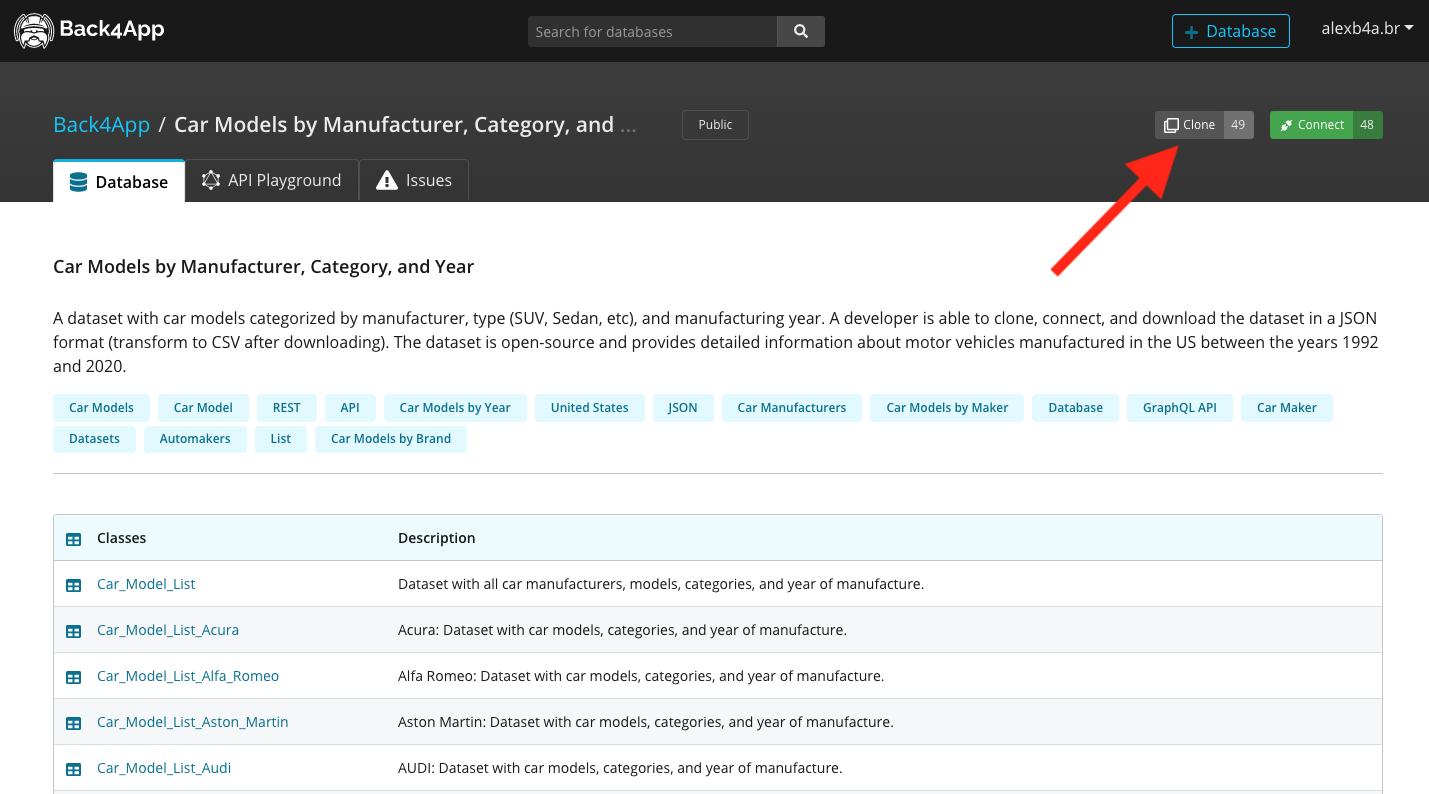Click the table icon beside Car_Model_List_Aston_Martin
Viewport: 1429px width, 794px height.
pos(73,723)
